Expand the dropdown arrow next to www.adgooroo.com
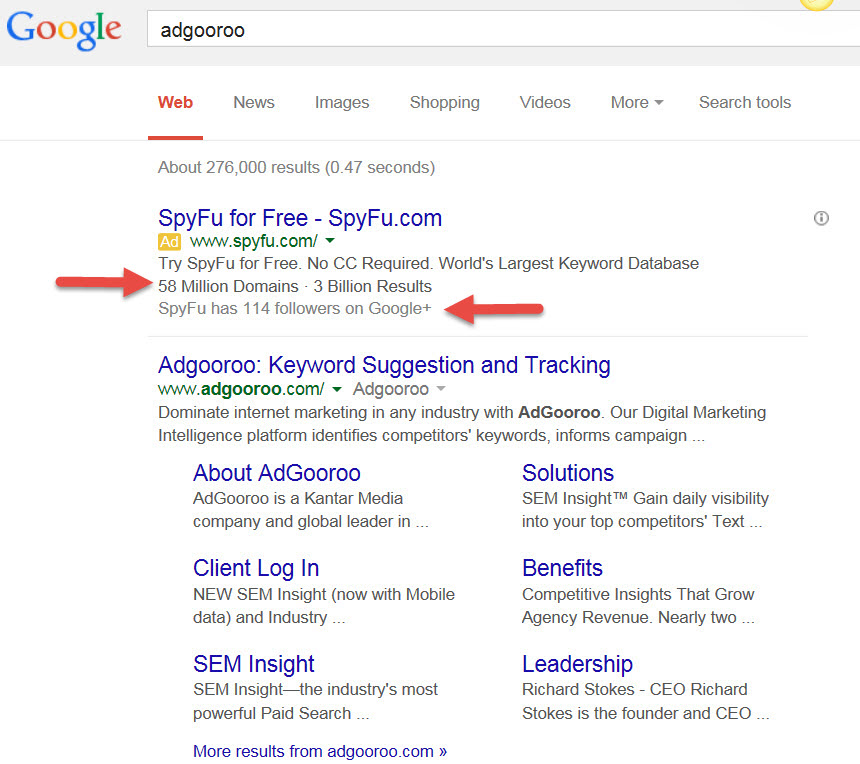The image size is (860, 764). click(x=337, y=388)
